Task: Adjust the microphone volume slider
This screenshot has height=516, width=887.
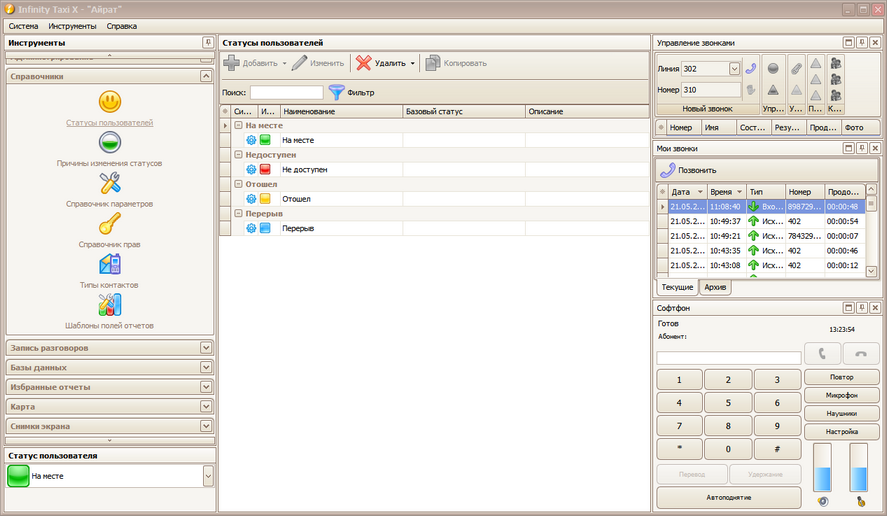Action: point(859,467)
